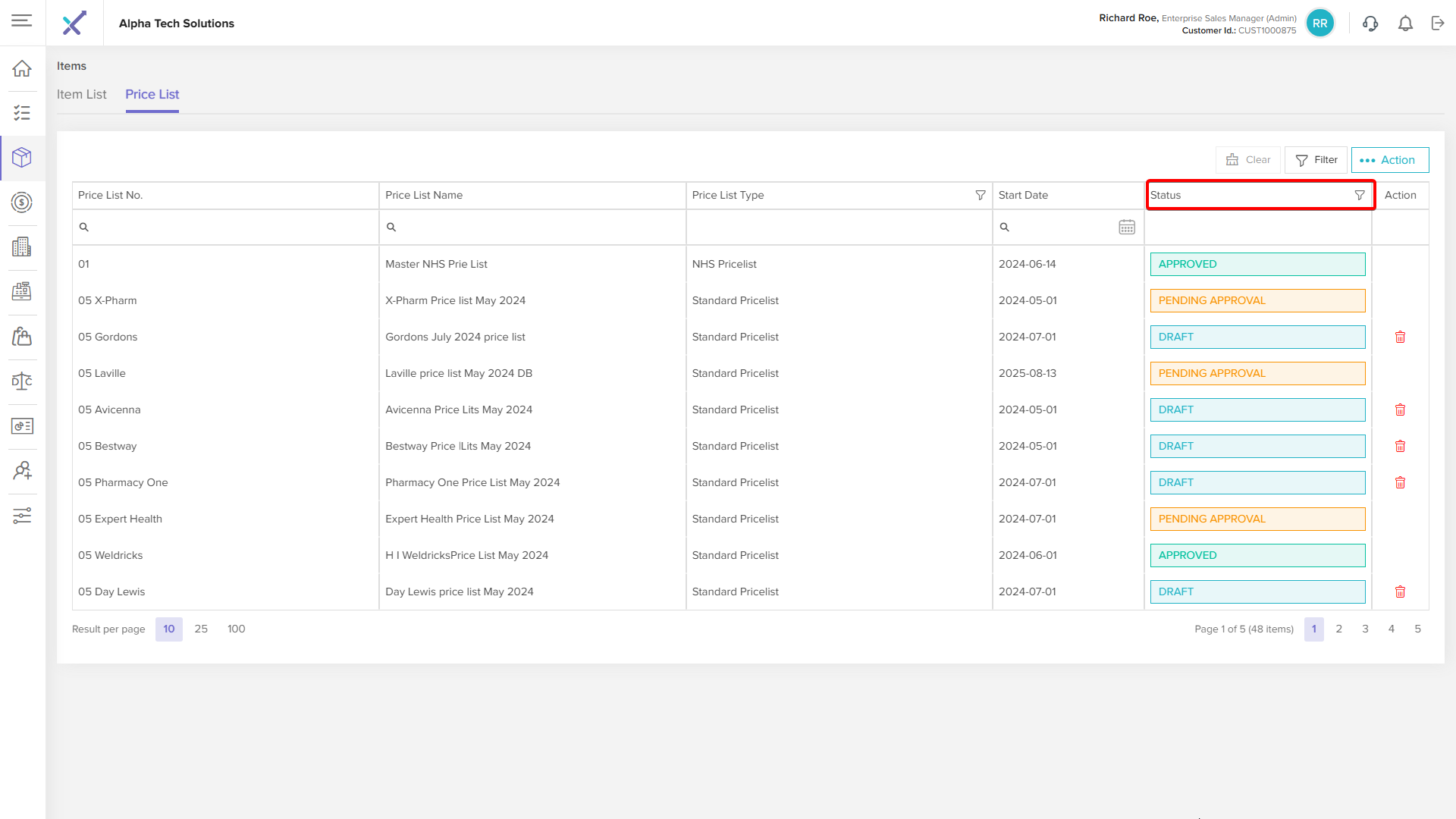This screenshot has height=819, width=1456.
Task: Click the building sidebar icon
Action: click(x=22, y=247)
